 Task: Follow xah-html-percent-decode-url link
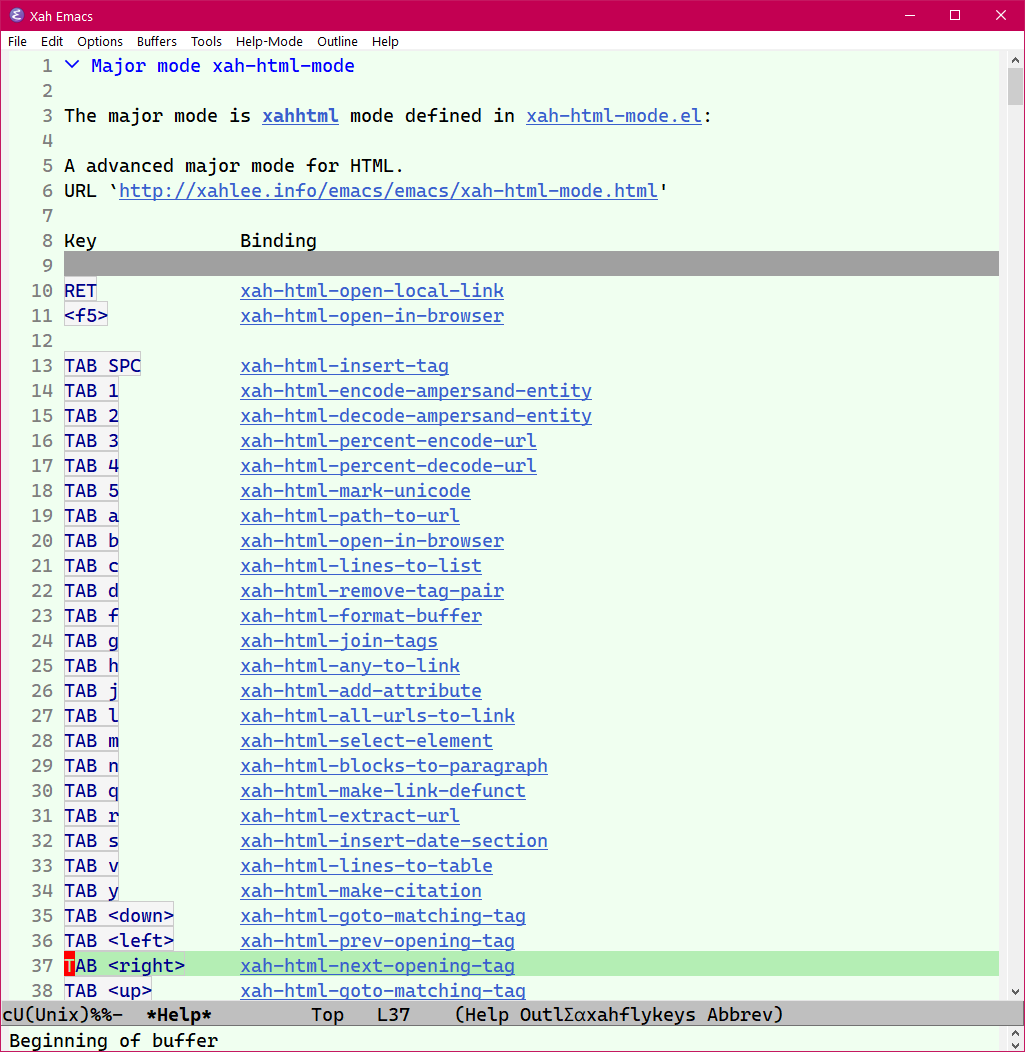click(x=388, y=466)
